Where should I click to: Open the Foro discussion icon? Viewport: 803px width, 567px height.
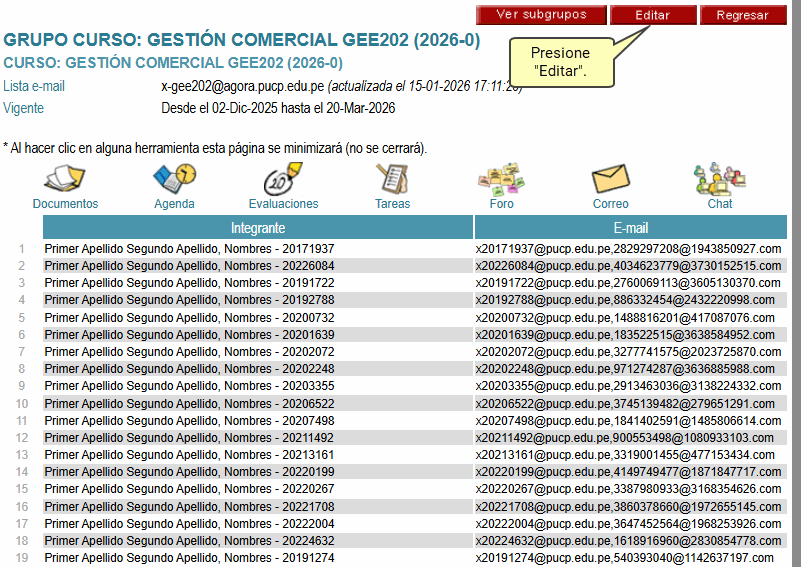coord(501,180)
